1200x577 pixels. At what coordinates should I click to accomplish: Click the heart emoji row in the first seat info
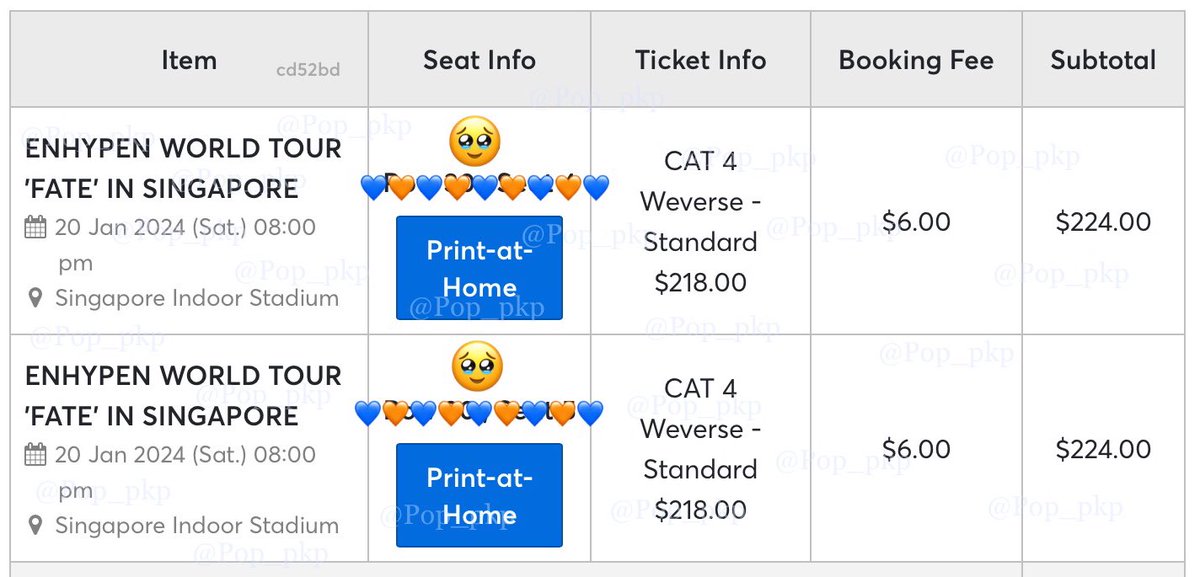point(484,187)
